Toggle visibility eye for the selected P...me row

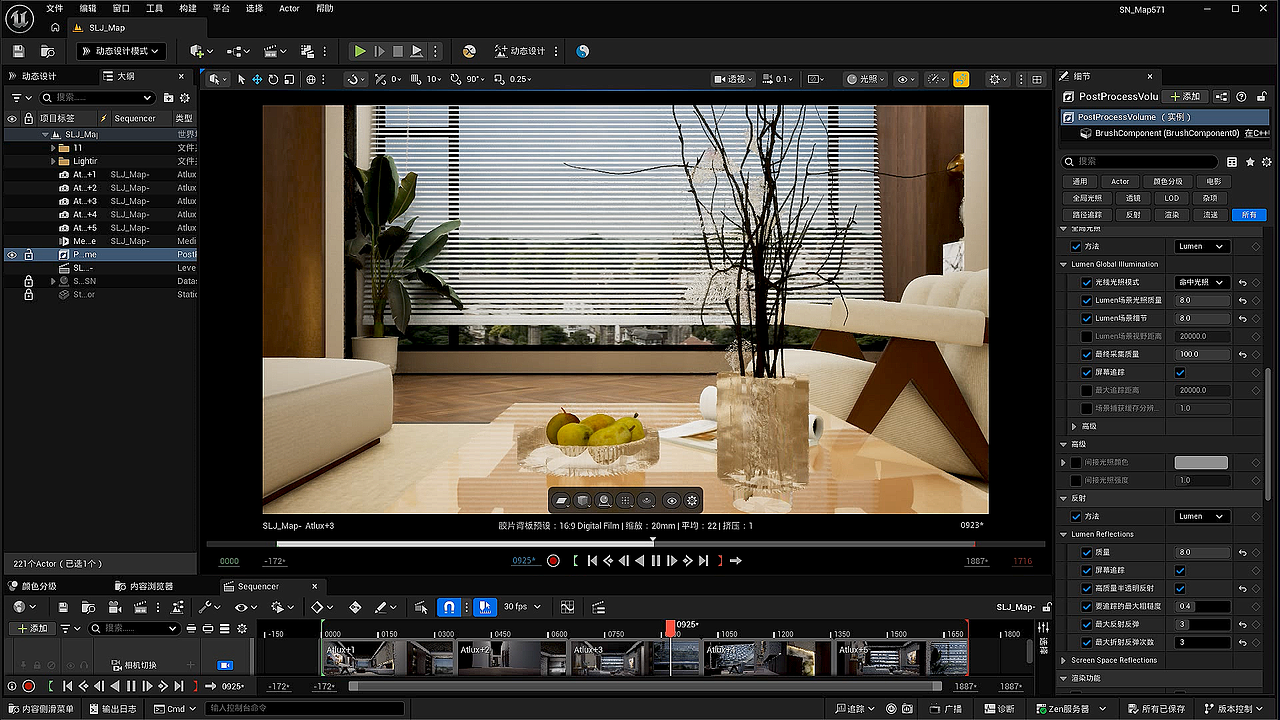pos(12,255)
